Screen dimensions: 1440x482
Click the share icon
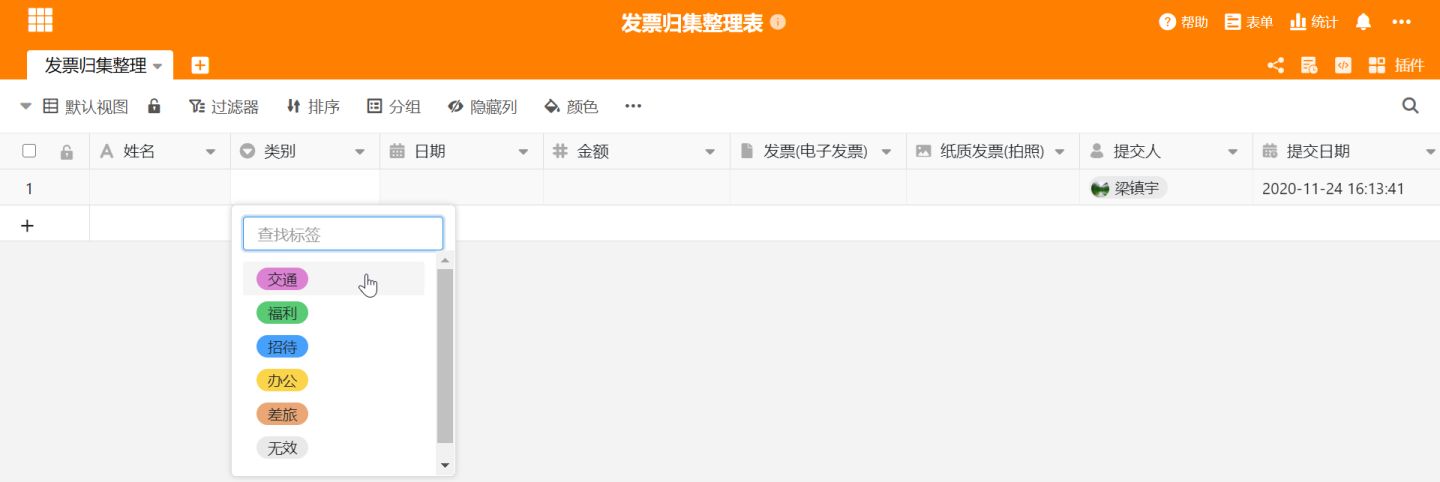point(1275,65)
